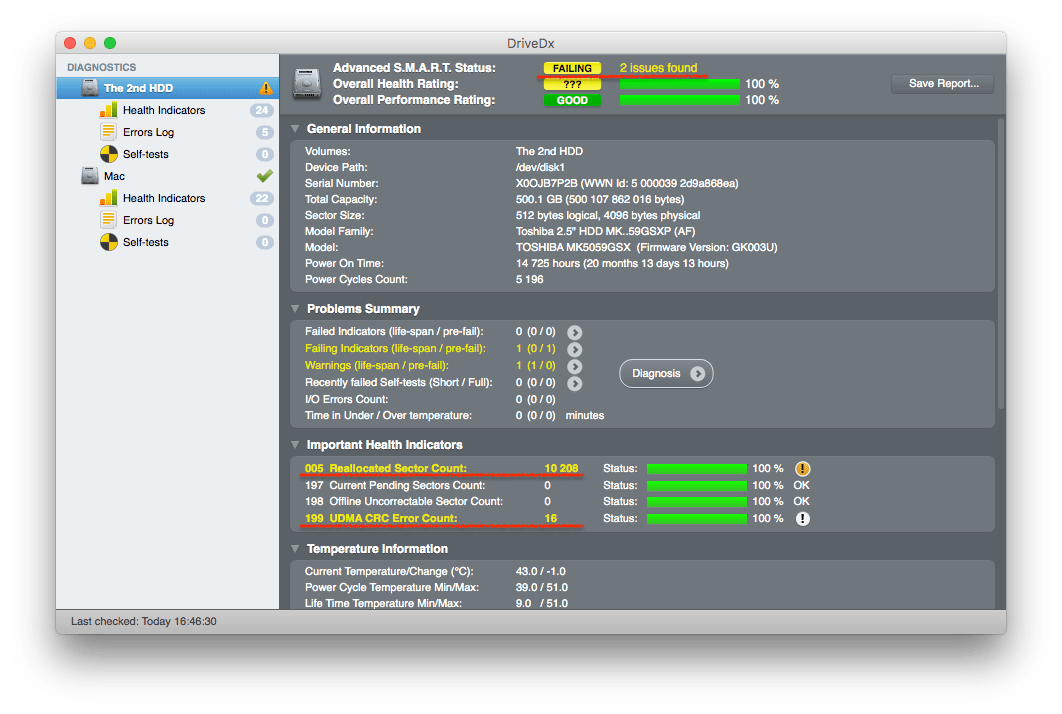Open Health Indicators under The 2nd HDD
This screenshot has width=1062, height=714.
(163, 110)
